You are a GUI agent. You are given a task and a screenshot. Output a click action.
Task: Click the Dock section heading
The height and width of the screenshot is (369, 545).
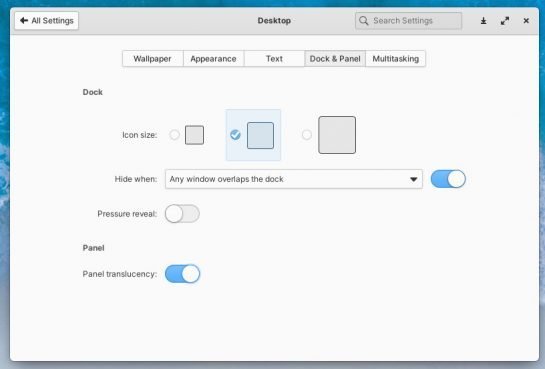coord(92,92)
